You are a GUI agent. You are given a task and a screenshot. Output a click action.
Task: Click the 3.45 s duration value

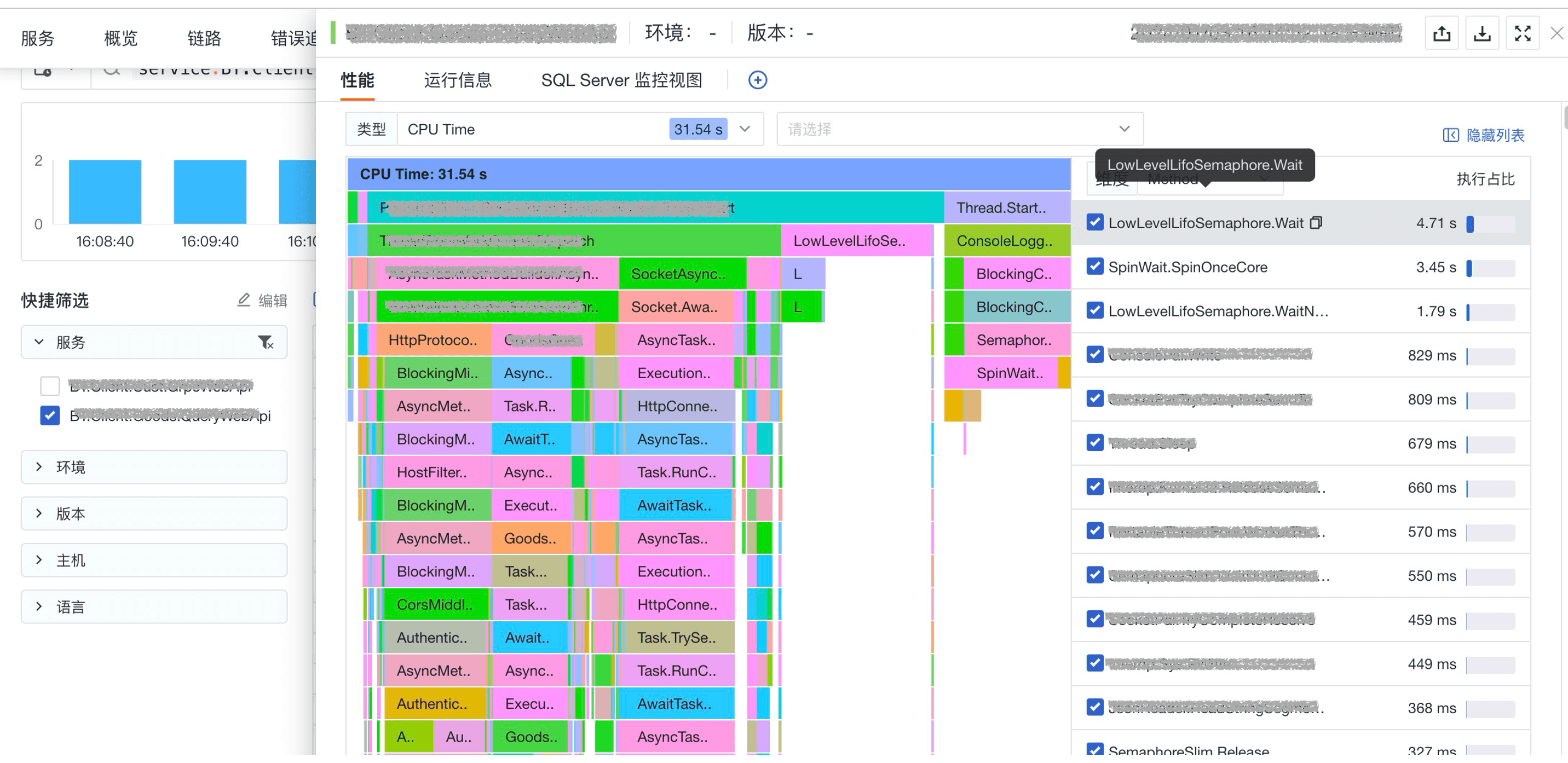[x=1436, y=267]
